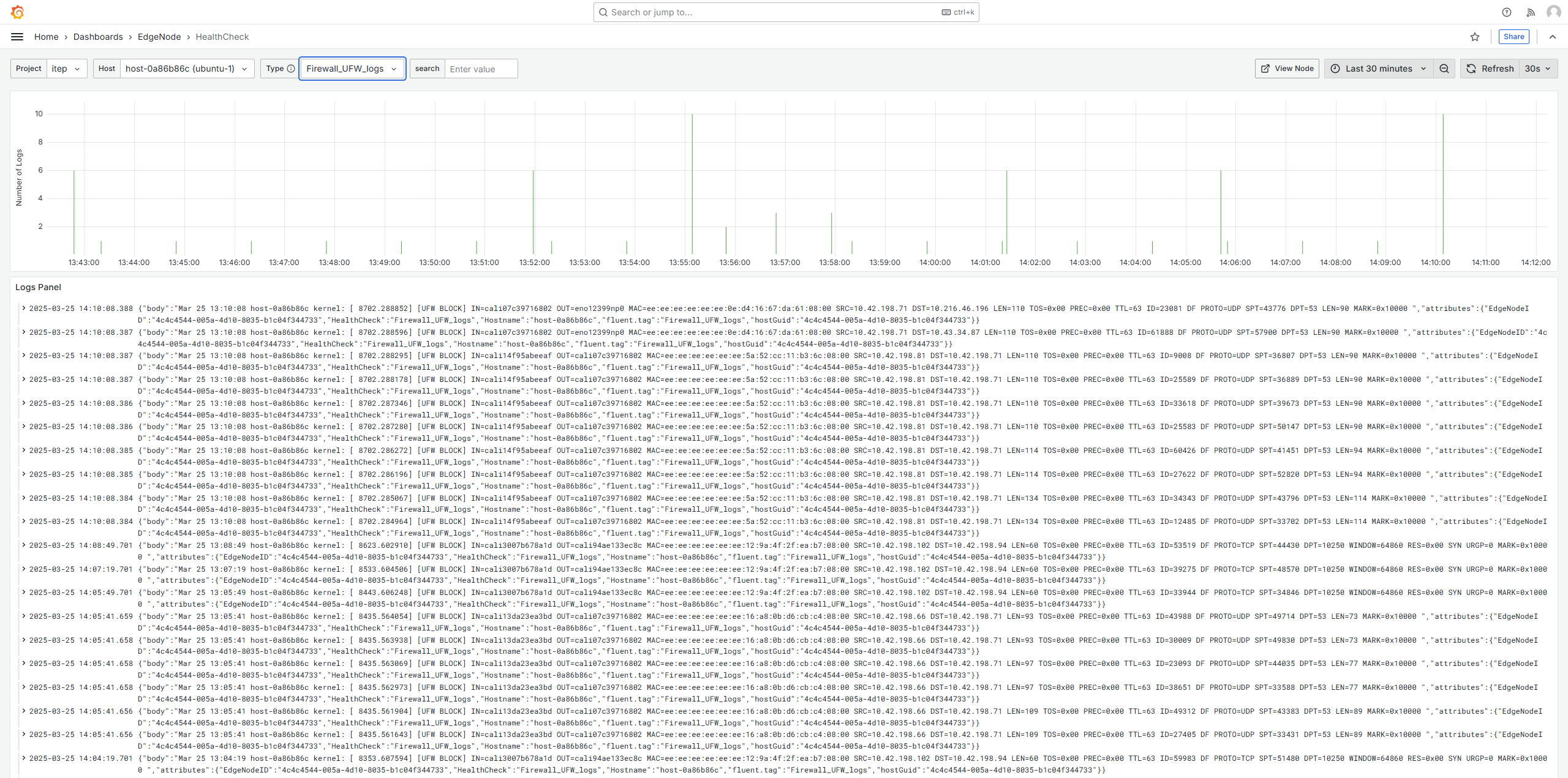Open the Project itep dropdown
The height and width of the screenshot is (778, 1568).
[66, 69]
